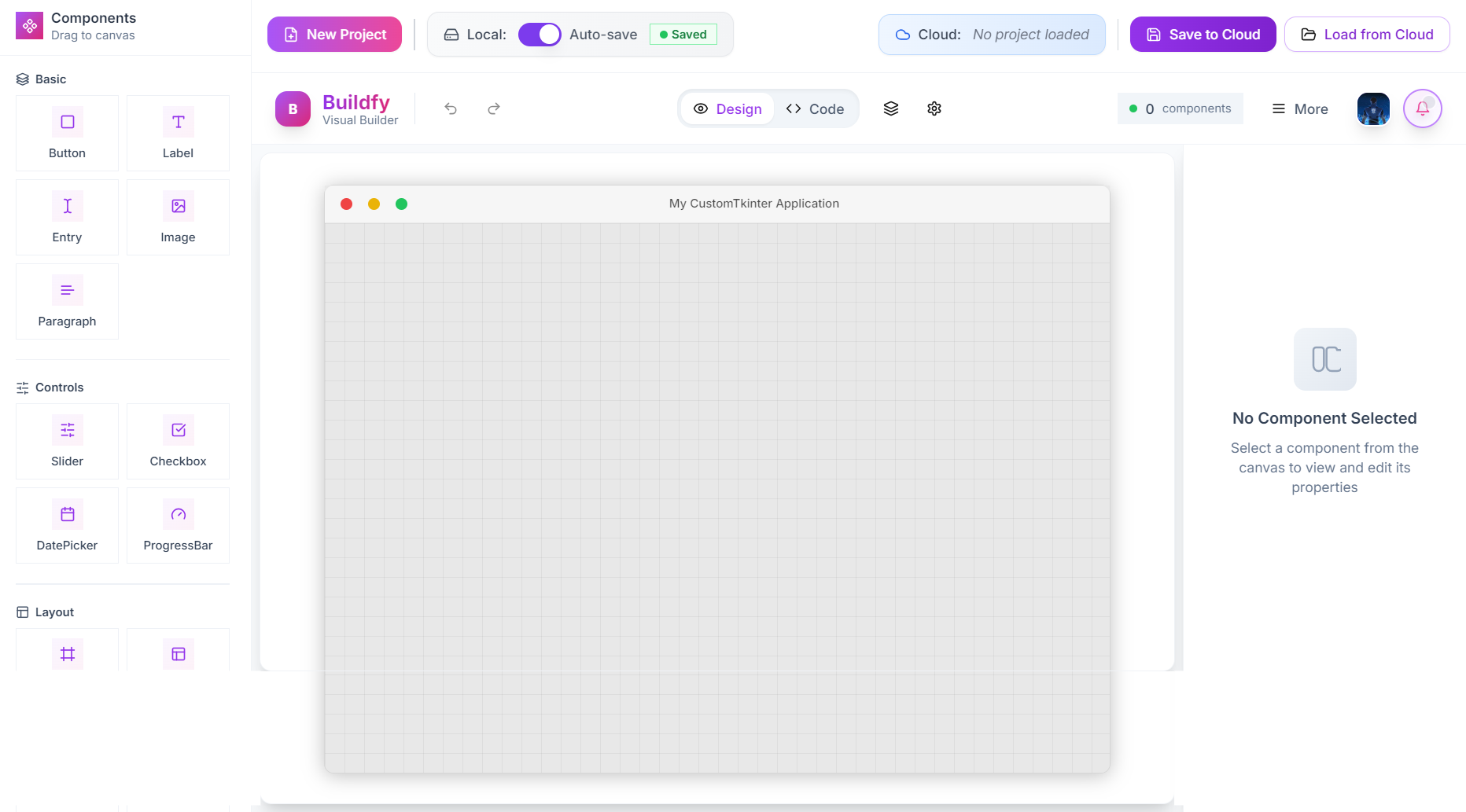Select the ProgressBar component
Image resolution: width=1466 pixels, height=812 pixels.
coord(178,525)
